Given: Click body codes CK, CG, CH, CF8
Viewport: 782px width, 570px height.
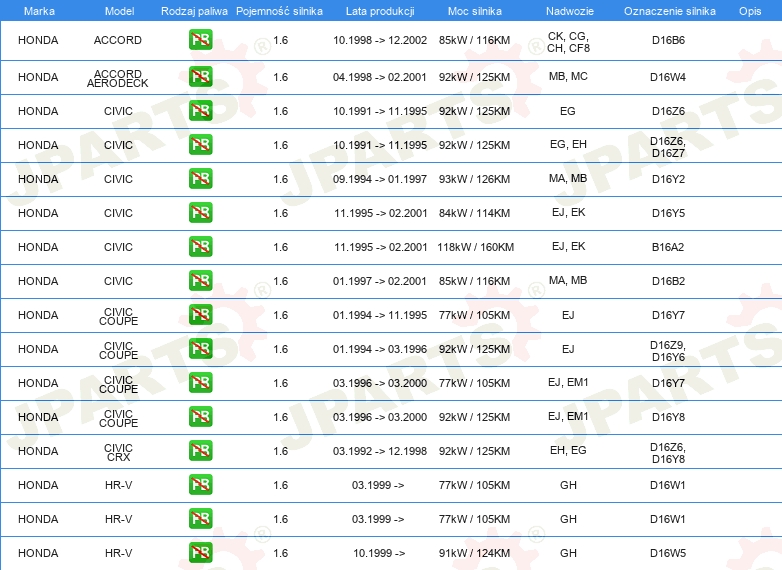Looking at the screenshot, I should tap(569, 42).
